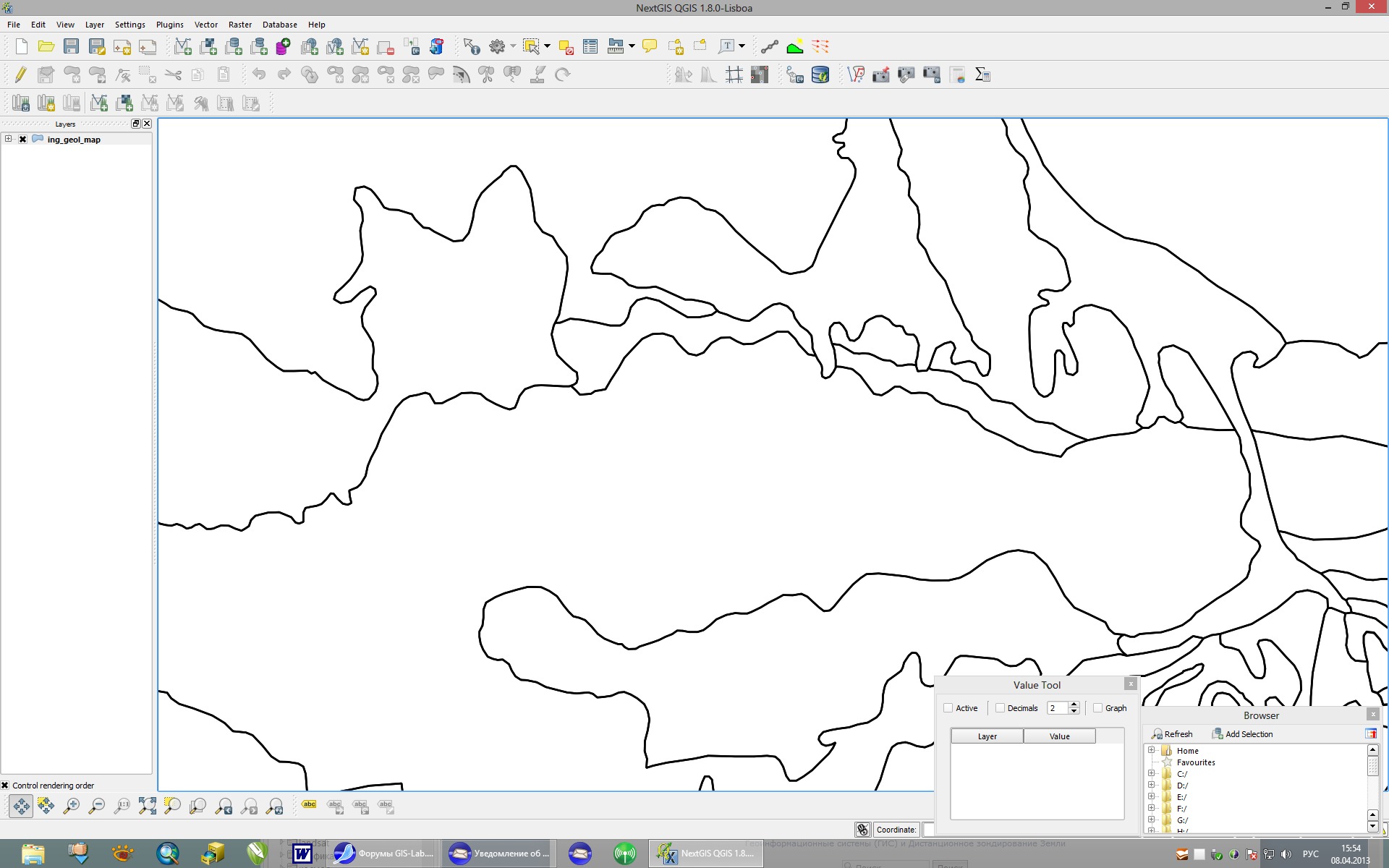Image resolution: width=1389 pixels, height=868 pixels.
Task: Click the Toggle Editing pencil icon
Action: [20, 75]
